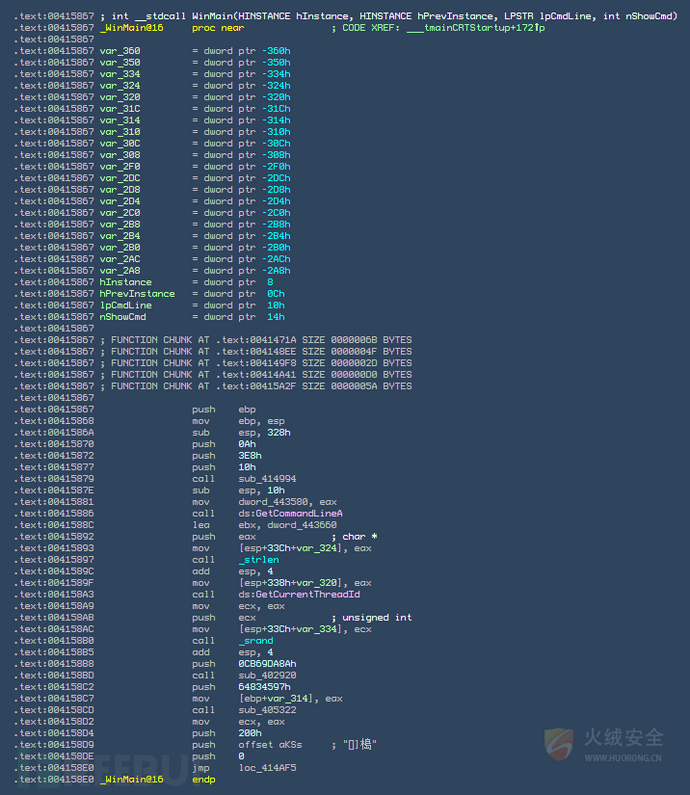Image resolution: width=690 pixels, height=795 pixels.
Task: Click the huorong.cn watermark logo
Action: pyautogui.click(x=604, y=744)
